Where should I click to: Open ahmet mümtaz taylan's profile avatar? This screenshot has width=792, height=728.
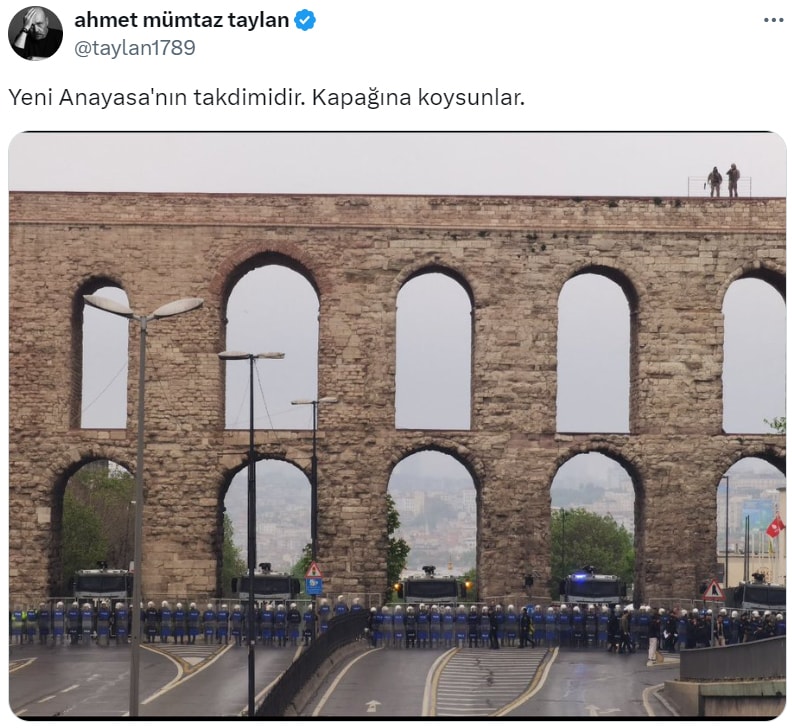[x=35, y=33]
